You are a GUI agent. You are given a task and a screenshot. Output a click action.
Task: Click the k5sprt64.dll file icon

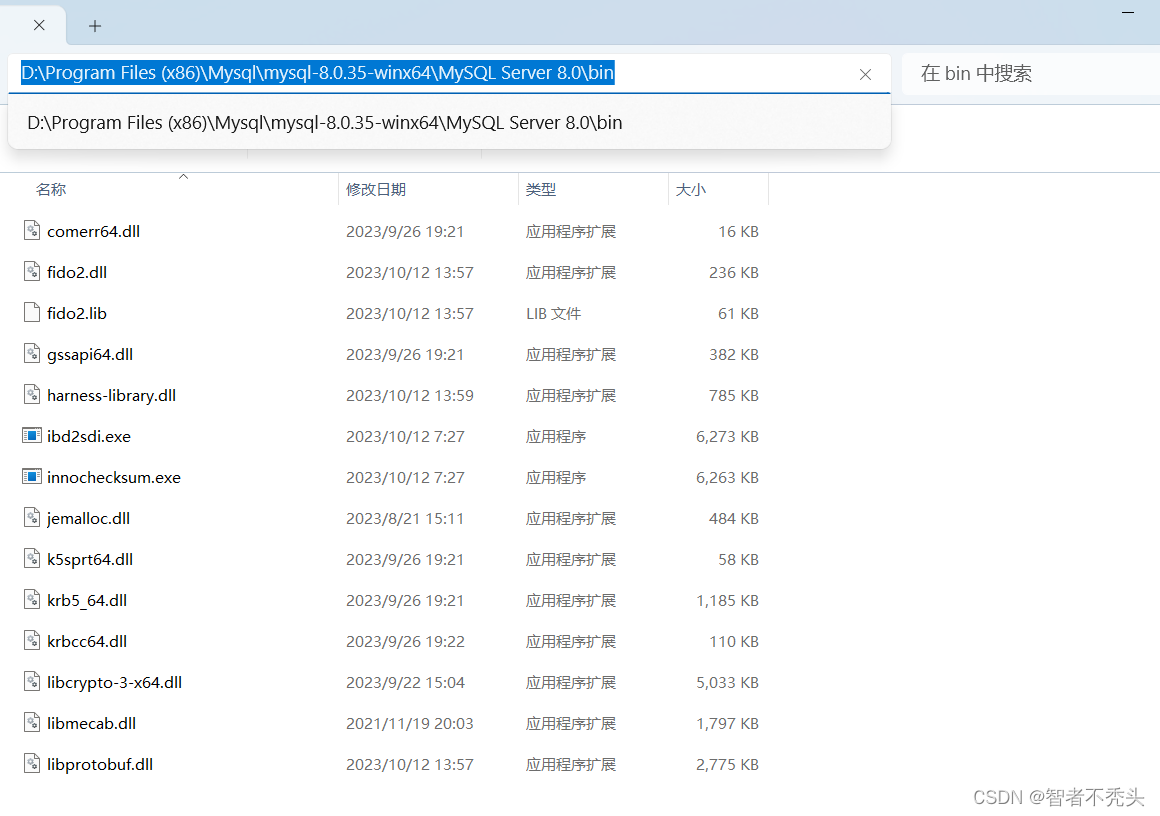(x=32, y=559)
